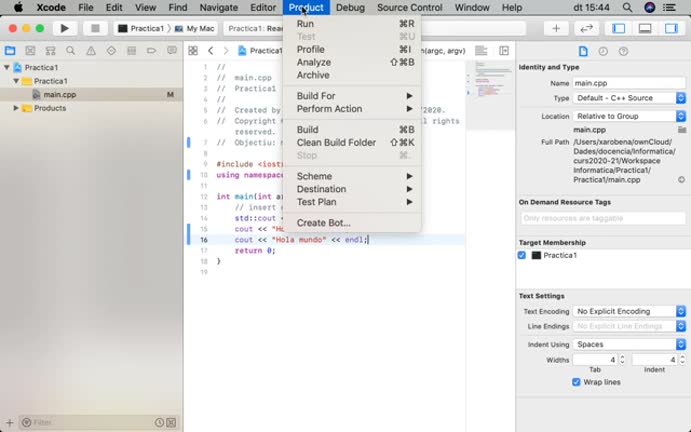Click the Practica1 scheme selector
This screenshot has height=432, width=691.
coord(141,29)
